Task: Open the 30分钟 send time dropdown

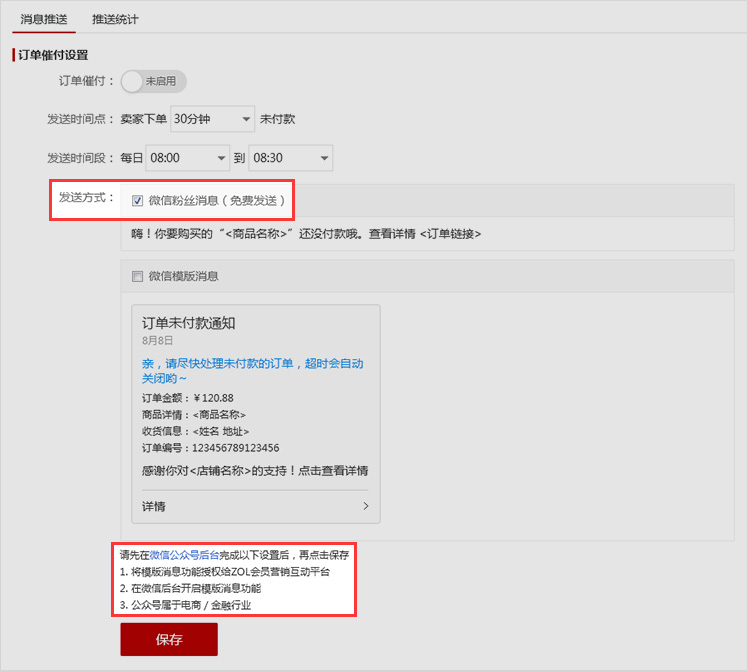Action: (212, 119)
